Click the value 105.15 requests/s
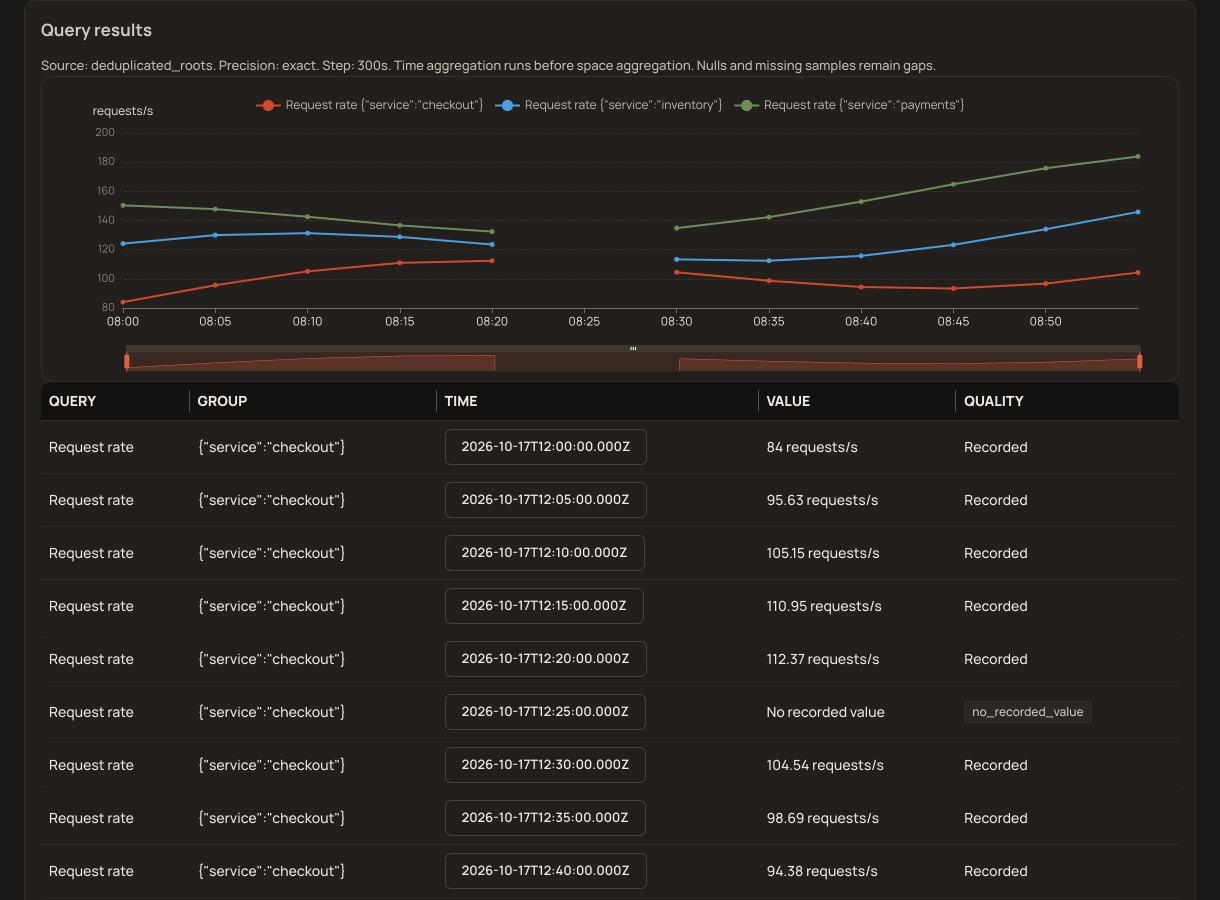Screen dimensions: 1220x900 pos(823,553)
